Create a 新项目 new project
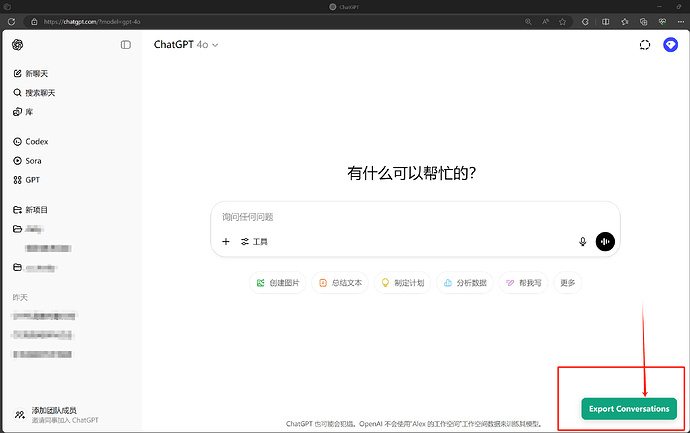The width and height of the screenshot is (690, 433). click(x=30, y=210)
